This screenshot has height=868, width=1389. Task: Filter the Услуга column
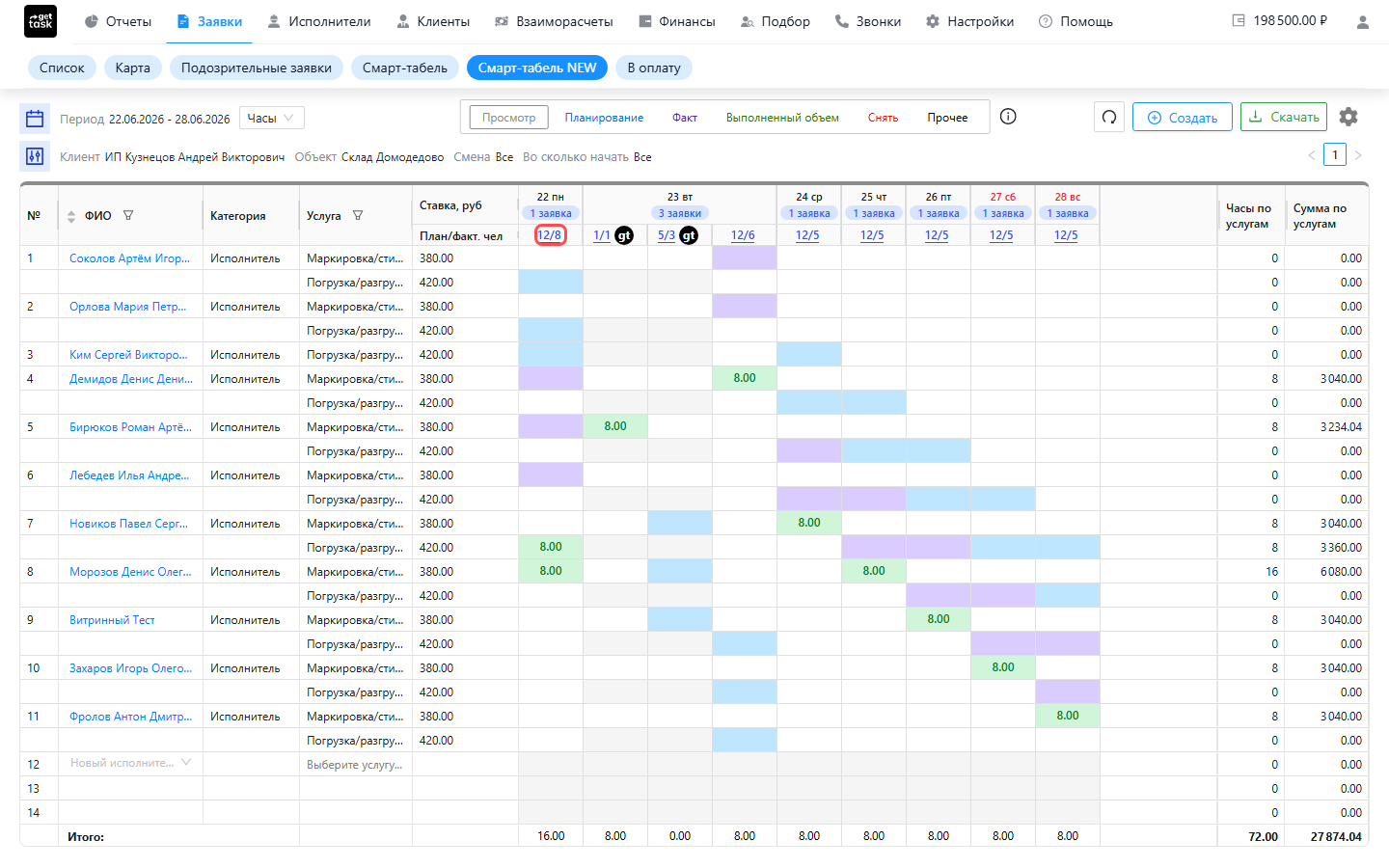[x=358, y=216]
